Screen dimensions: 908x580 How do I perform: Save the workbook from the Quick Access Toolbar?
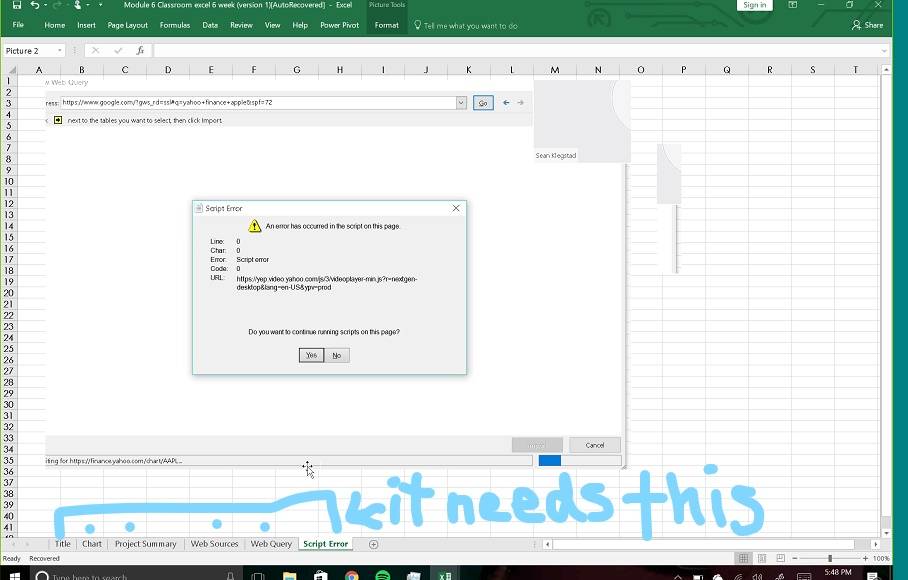[16, 5]
